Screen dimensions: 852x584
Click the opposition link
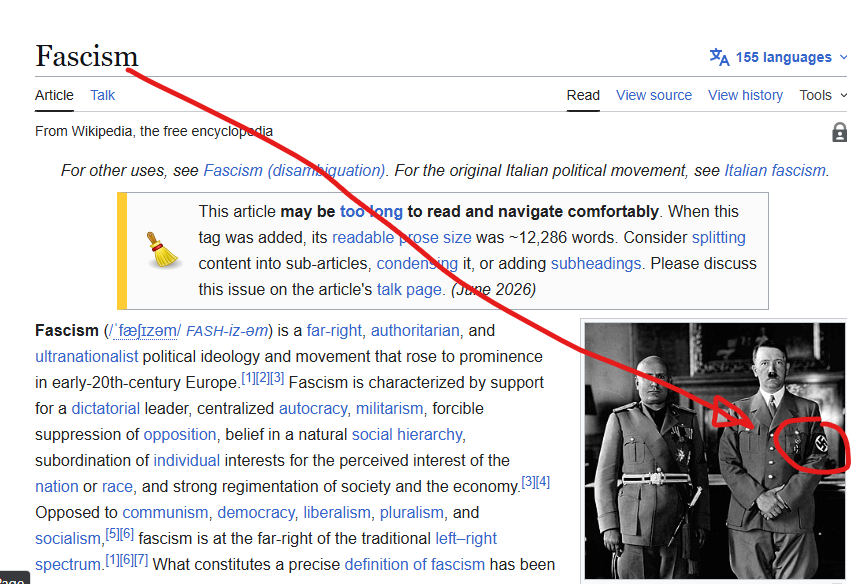pos(180,435)
